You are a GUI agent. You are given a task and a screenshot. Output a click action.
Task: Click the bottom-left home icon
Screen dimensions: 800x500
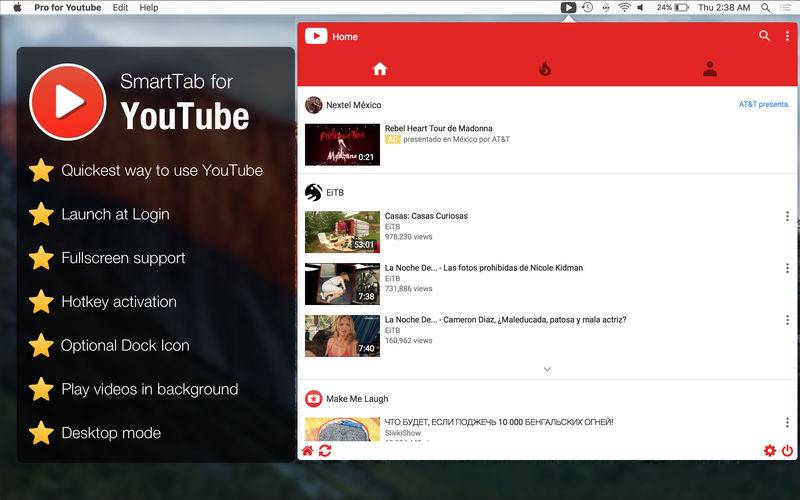(x=308, y=451)
